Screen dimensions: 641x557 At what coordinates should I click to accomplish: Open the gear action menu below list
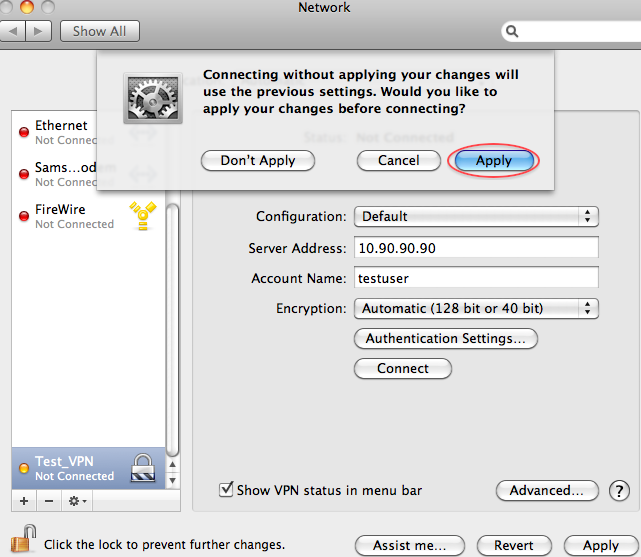pos(77,500)
